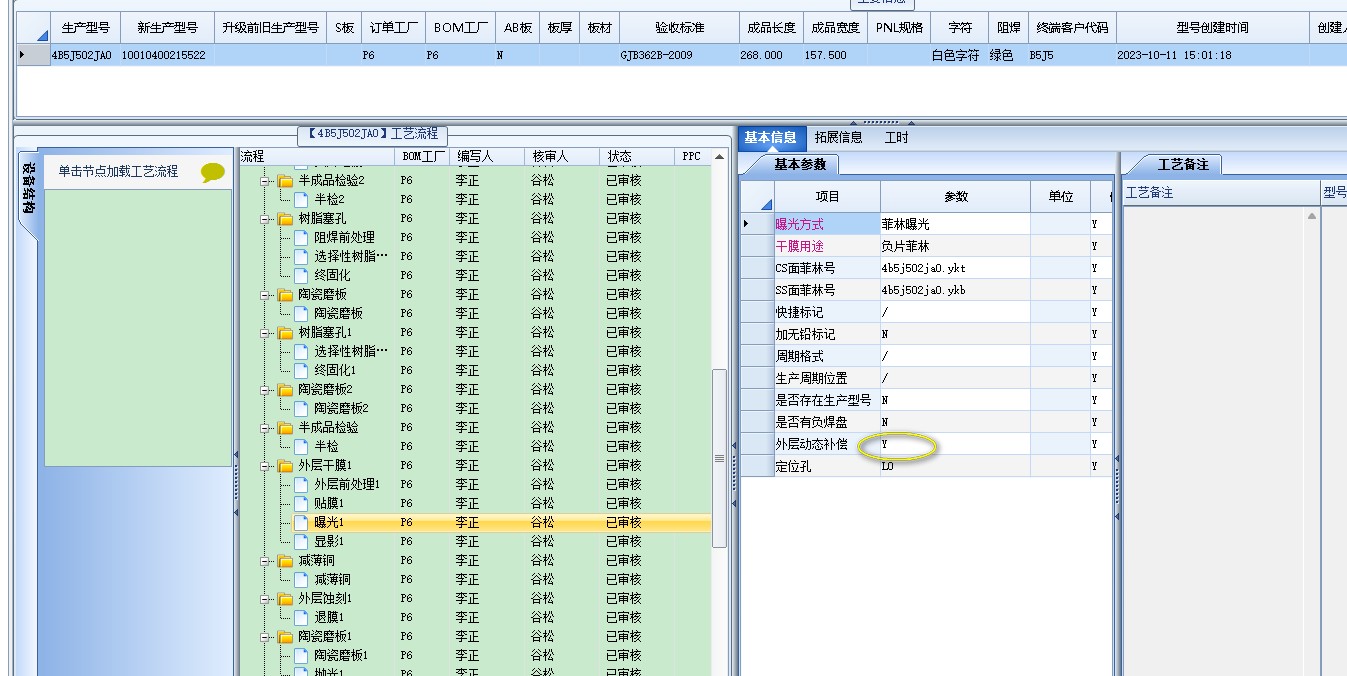Click the document icon beside 显影1
The height and width of the screenshot is (676, 1347).
(x=301, y=541)
